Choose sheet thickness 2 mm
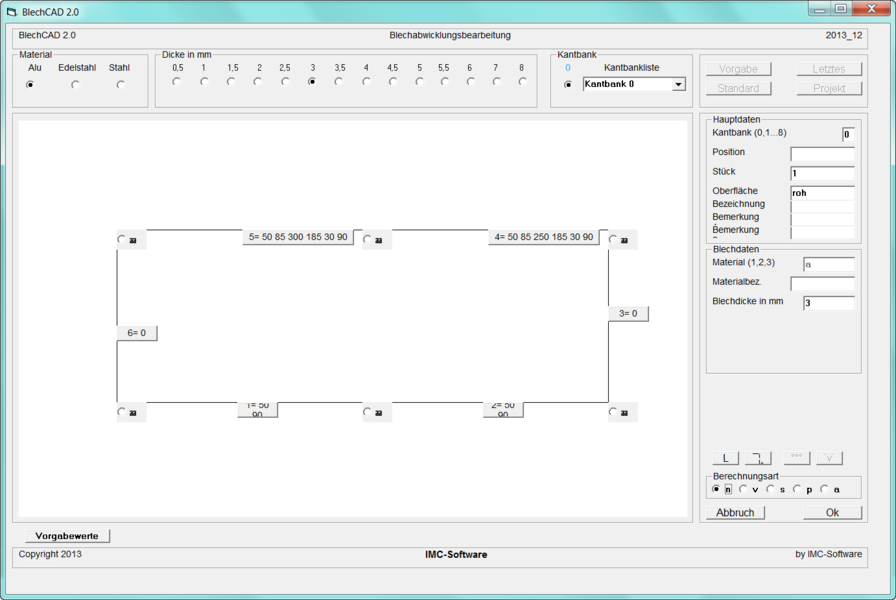 (x=258, y=82)
